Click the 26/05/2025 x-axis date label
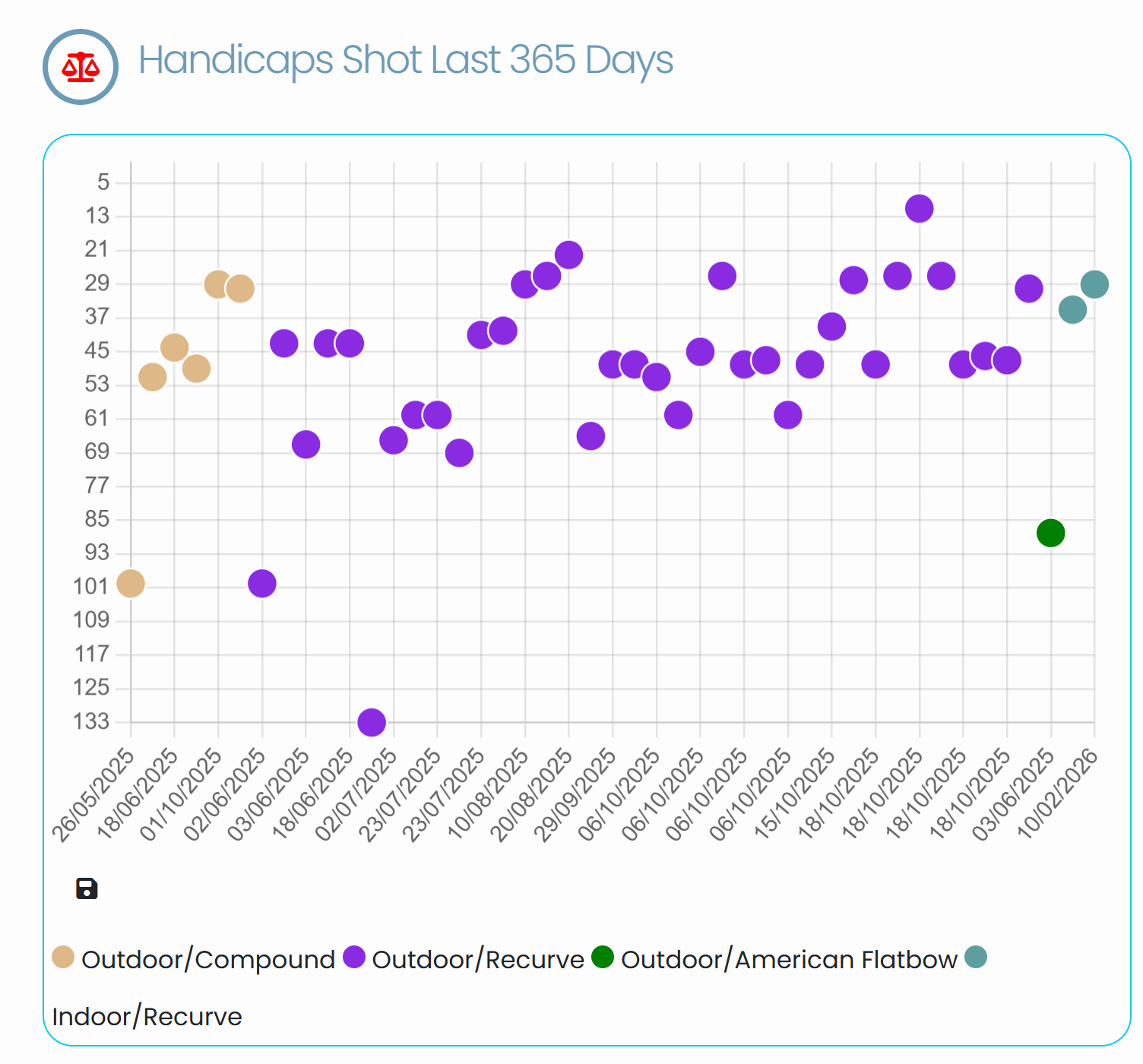Screen dimensions: 1143x1064 tap(94, 794)
